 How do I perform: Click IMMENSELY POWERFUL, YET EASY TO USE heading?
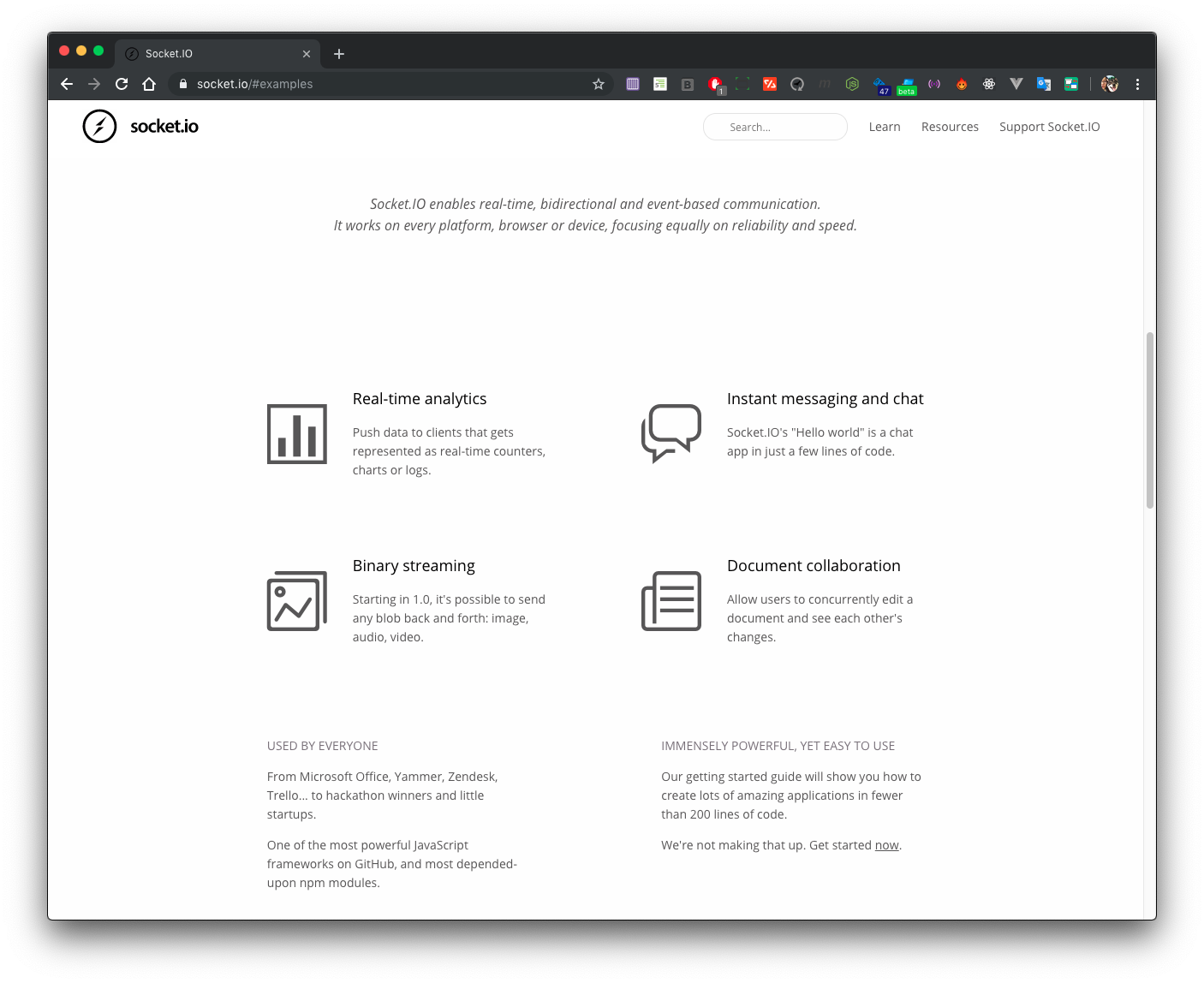click(x=778, y=746)
